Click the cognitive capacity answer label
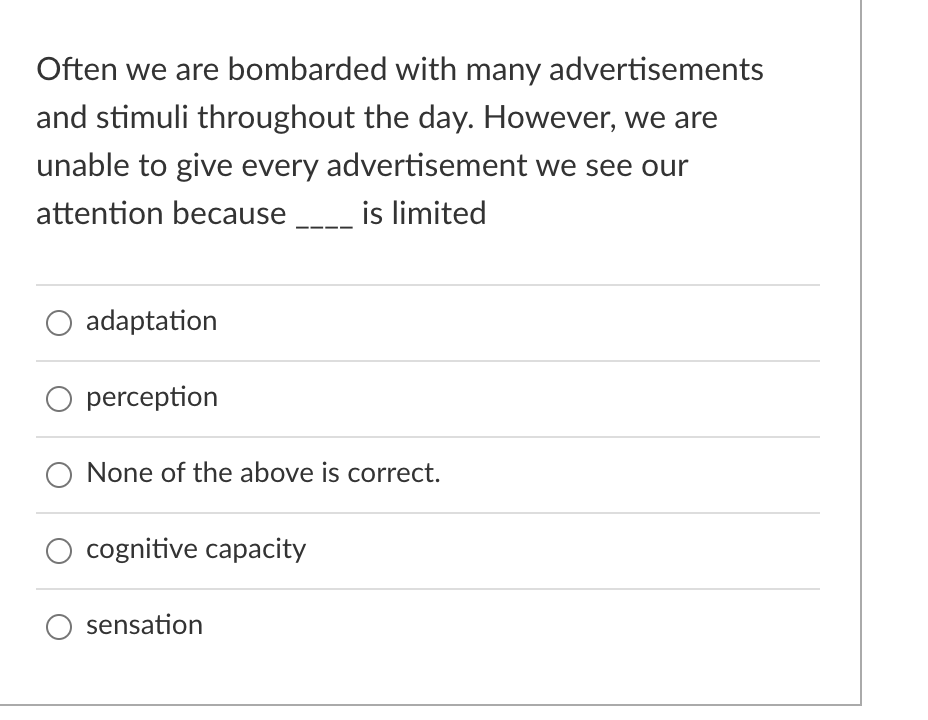928x720 pixels. [195, 550]
